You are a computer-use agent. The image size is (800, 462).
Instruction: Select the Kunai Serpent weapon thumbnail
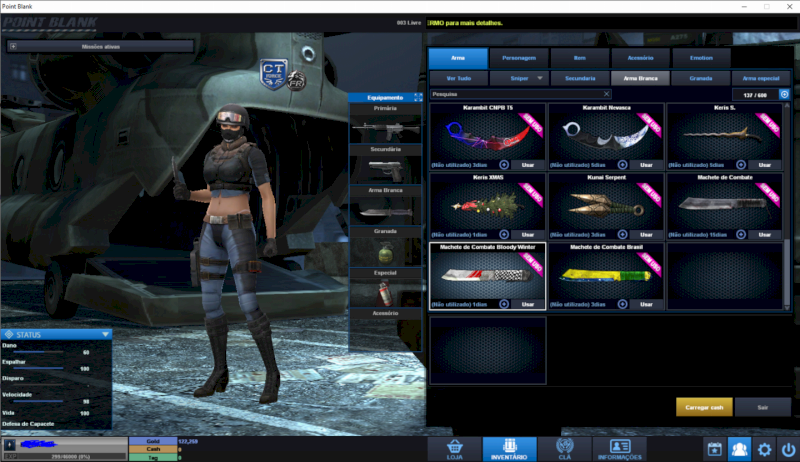click(606, 205)
